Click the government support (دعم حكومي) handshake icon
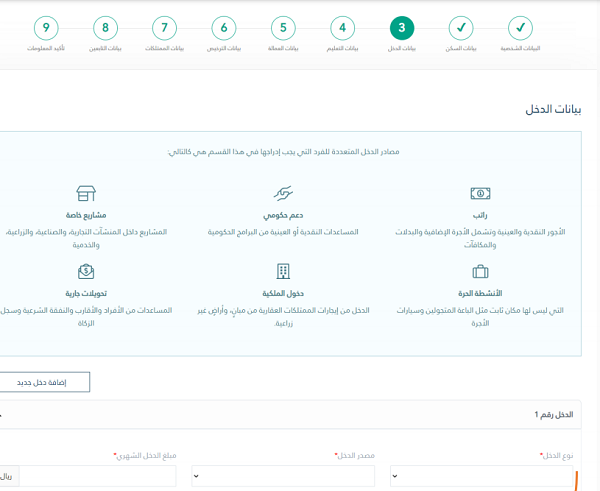Image resolution: width=600 pixels, height=491 pixels. 283,193
